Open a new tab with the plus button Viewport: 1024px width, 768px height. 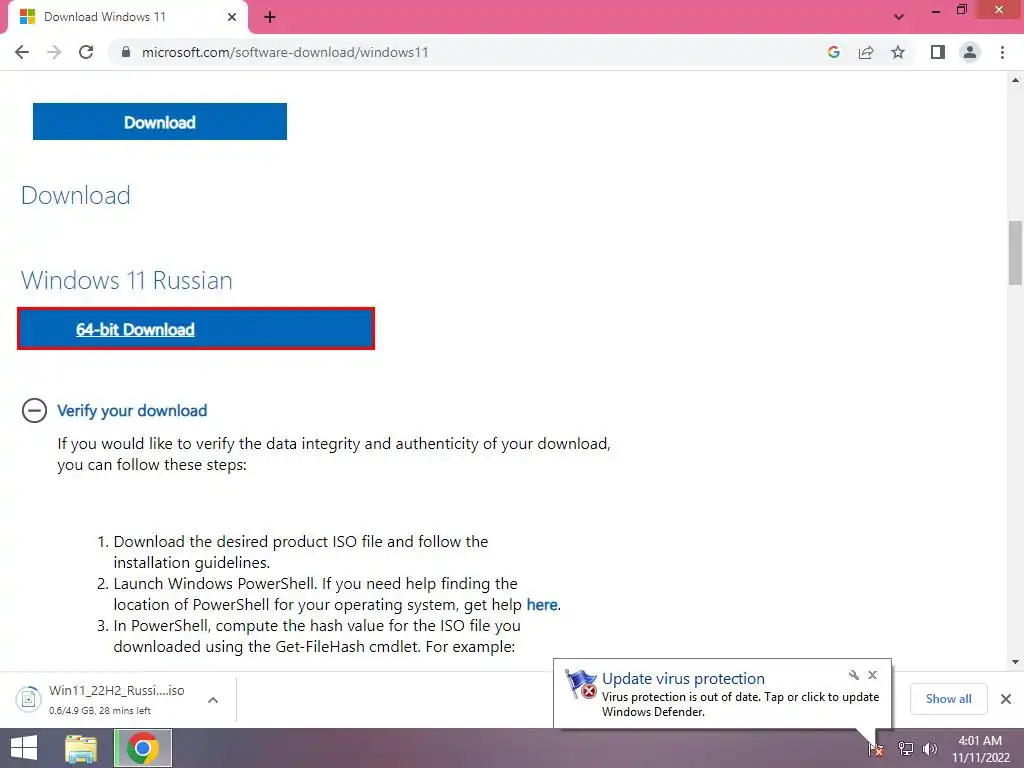[270, 18]
